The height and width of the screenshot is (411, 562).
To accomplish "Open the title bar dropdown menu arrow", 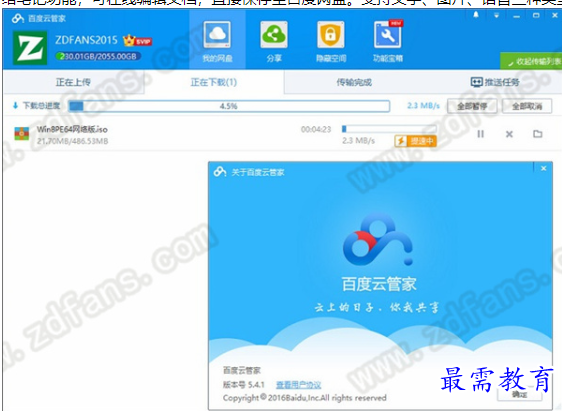I will [496, 15].
